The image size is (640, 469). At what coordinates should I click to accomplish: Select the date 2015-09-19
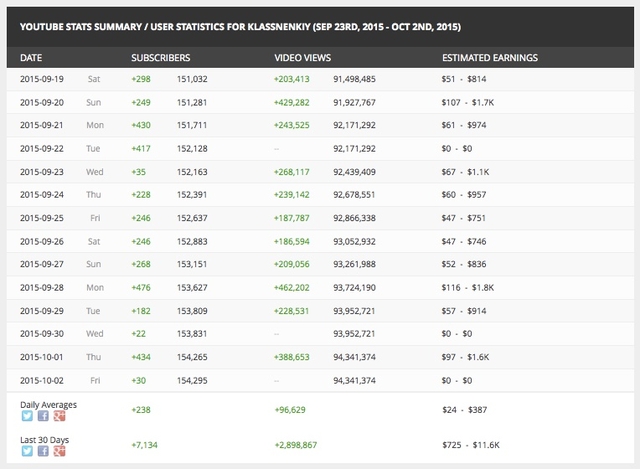tap(42, 79)
